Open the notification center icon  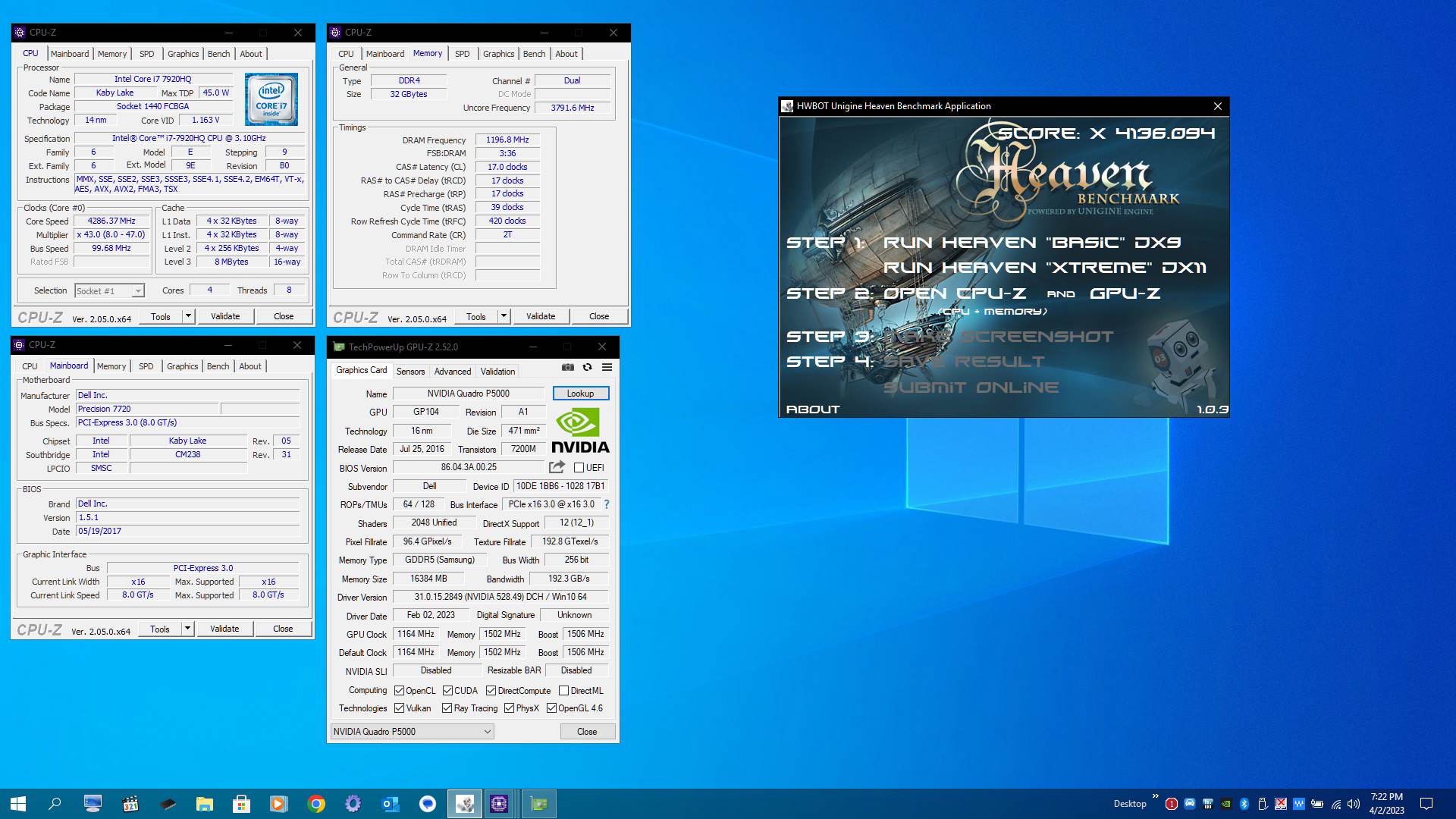[1426, 804]
